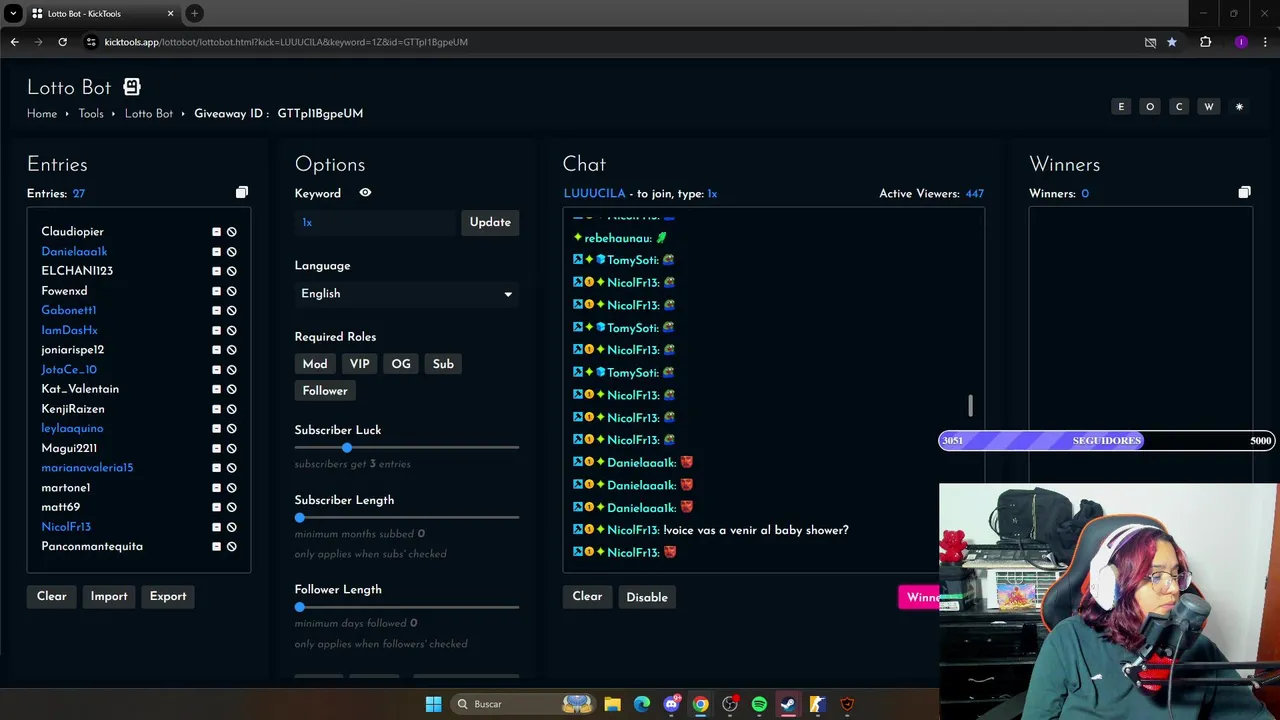Viewport: 1280px width, 720px height.
Task: Remove KenjiRaizen entry with the minus icon
Action: (x=216, y=409)
